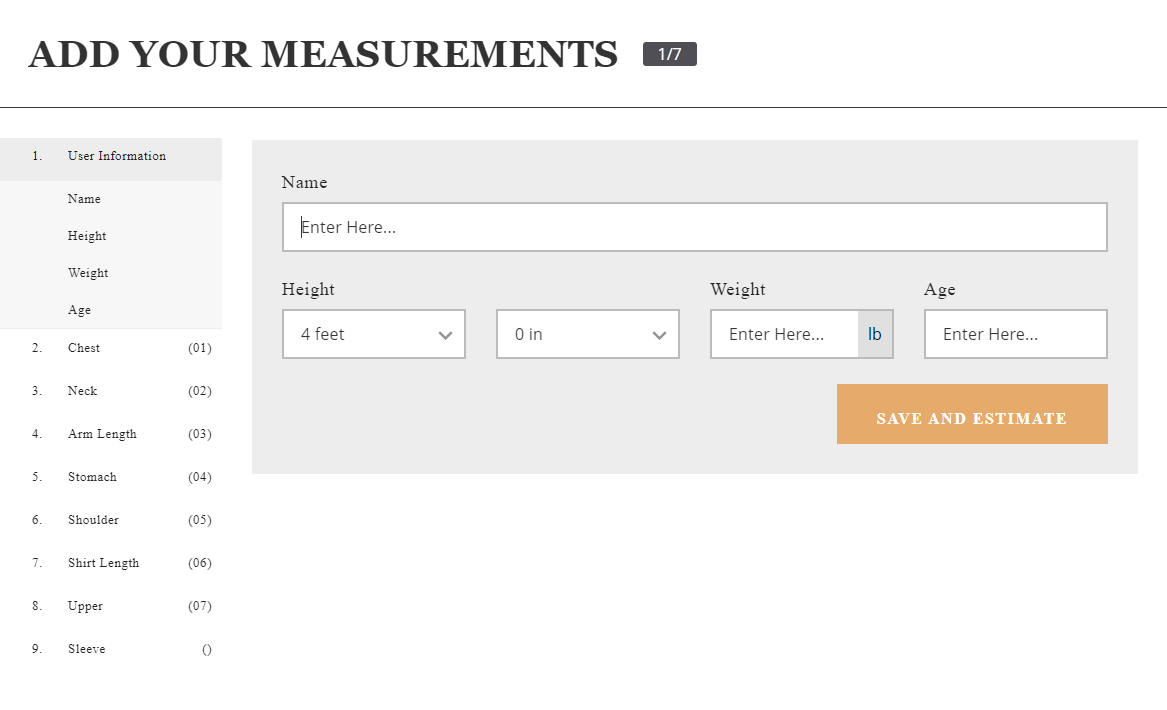Click Weight sub-item in sidebar

(88, 273)
